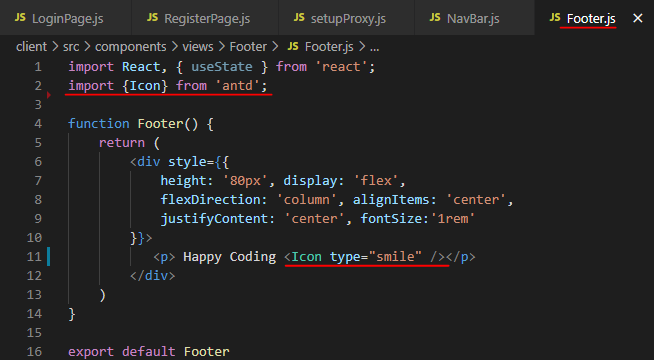Open the Footer.js breadcrumb segment

(x=329, y=47)
